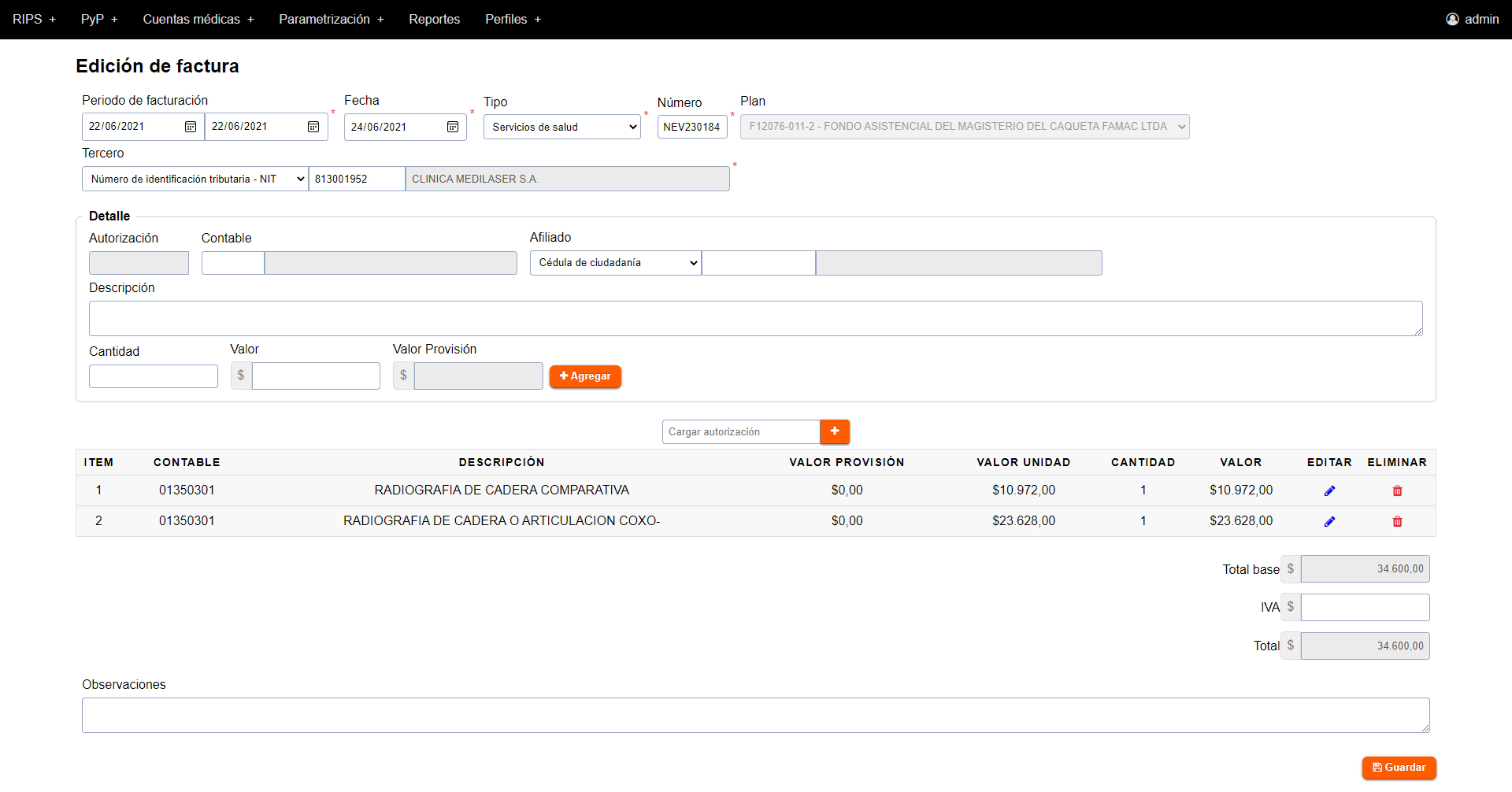Click the Afiliado document number field
1512x792 pixels.
coord(758,263)
